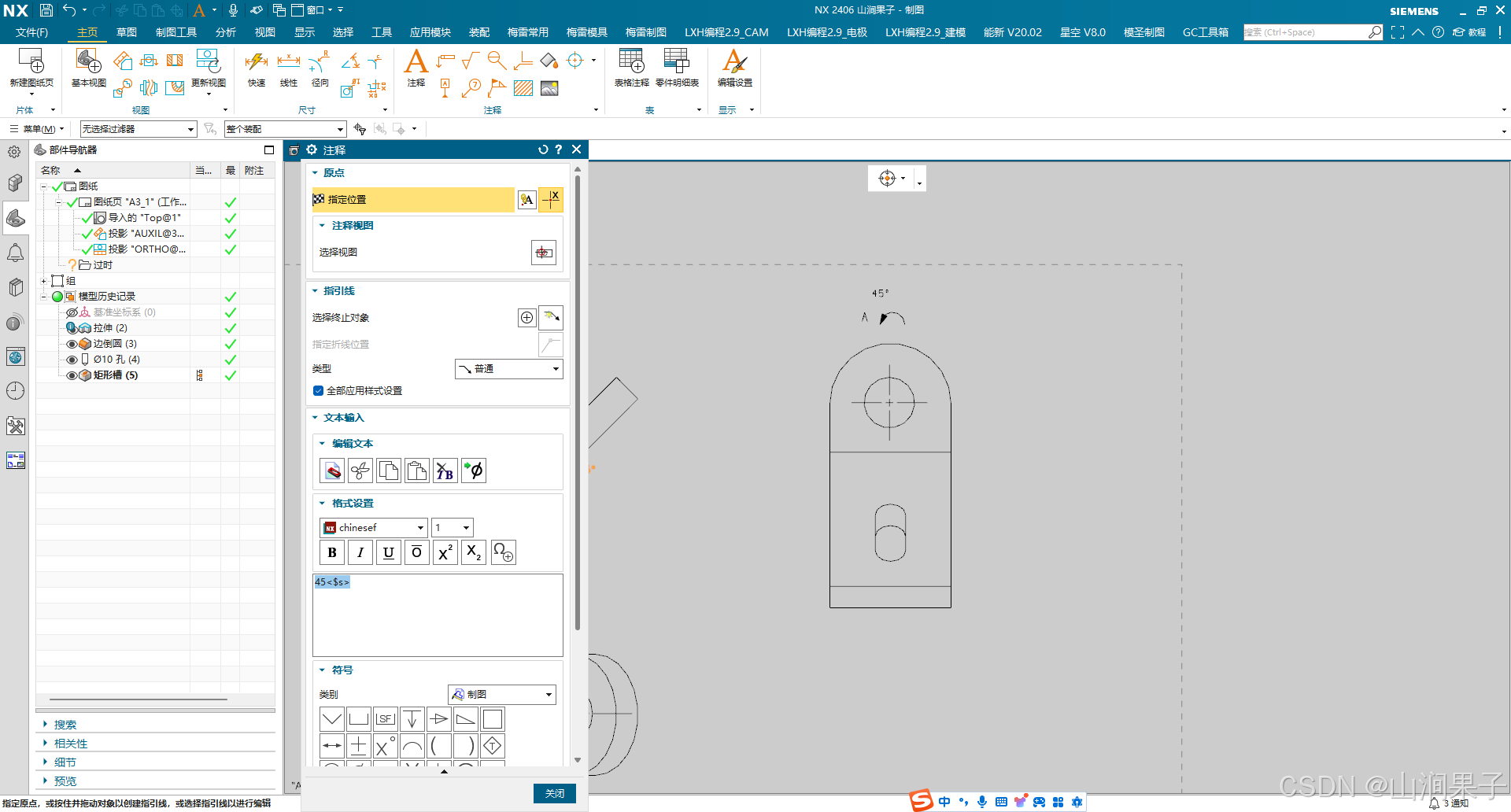Open the leader 类型 普通 dropdown
1511x812 pixels.
(x=509, y=369)
